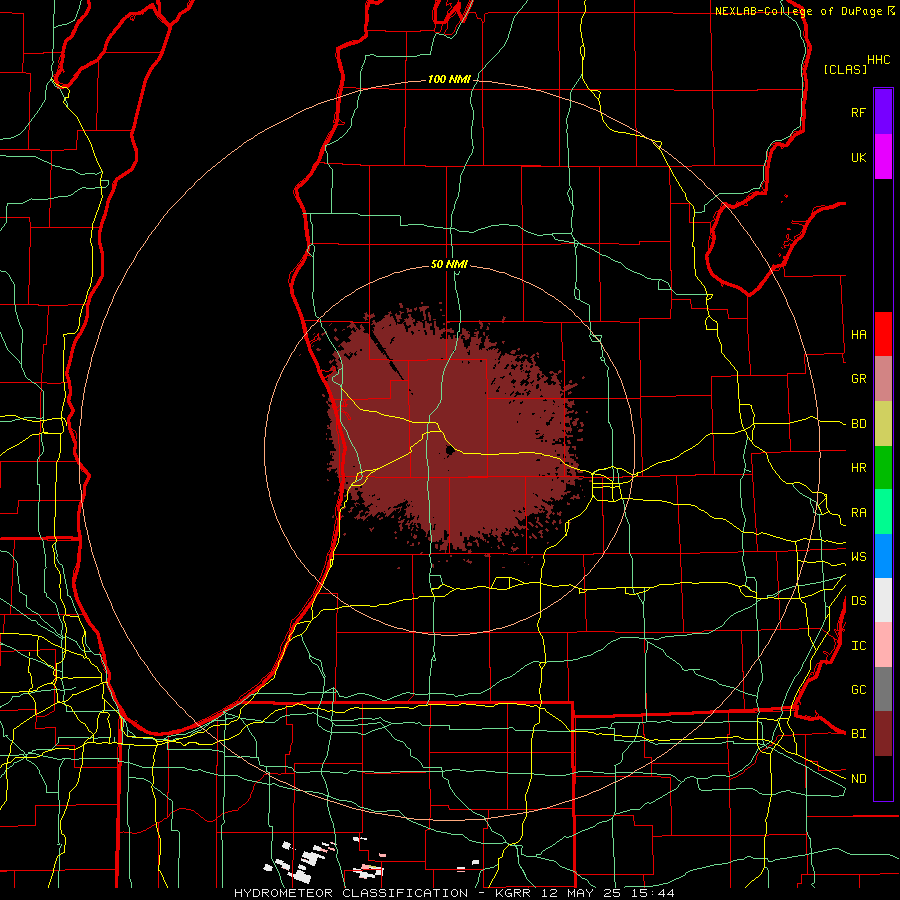Click the RF legend label
900x900 pixels.
coord(858,112)
